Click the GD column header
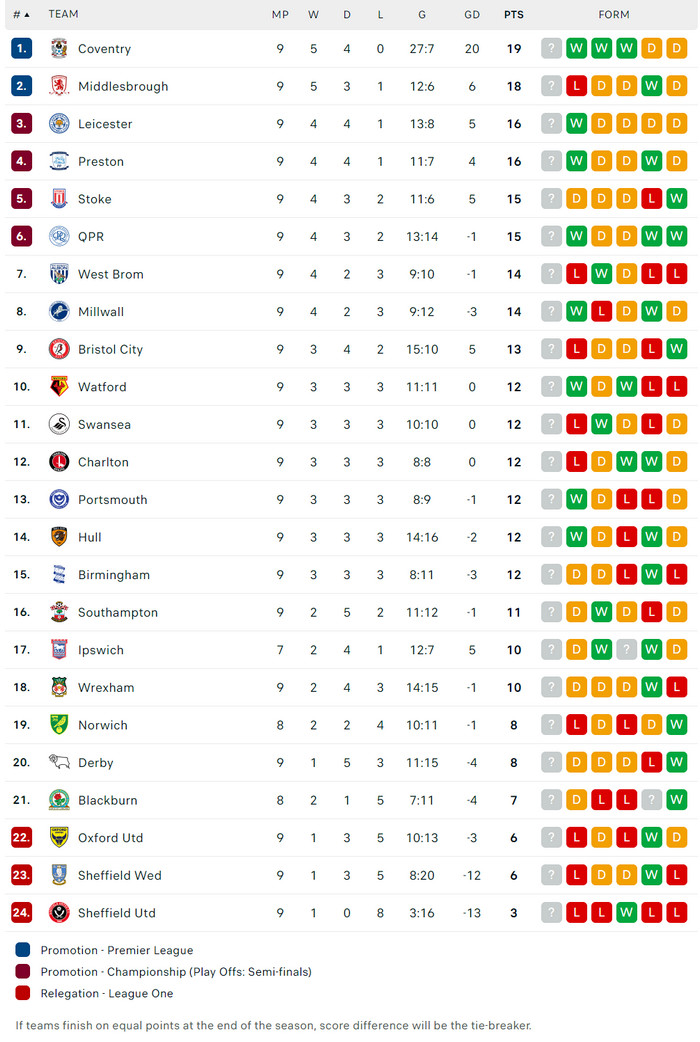 (x=472, y=15)
